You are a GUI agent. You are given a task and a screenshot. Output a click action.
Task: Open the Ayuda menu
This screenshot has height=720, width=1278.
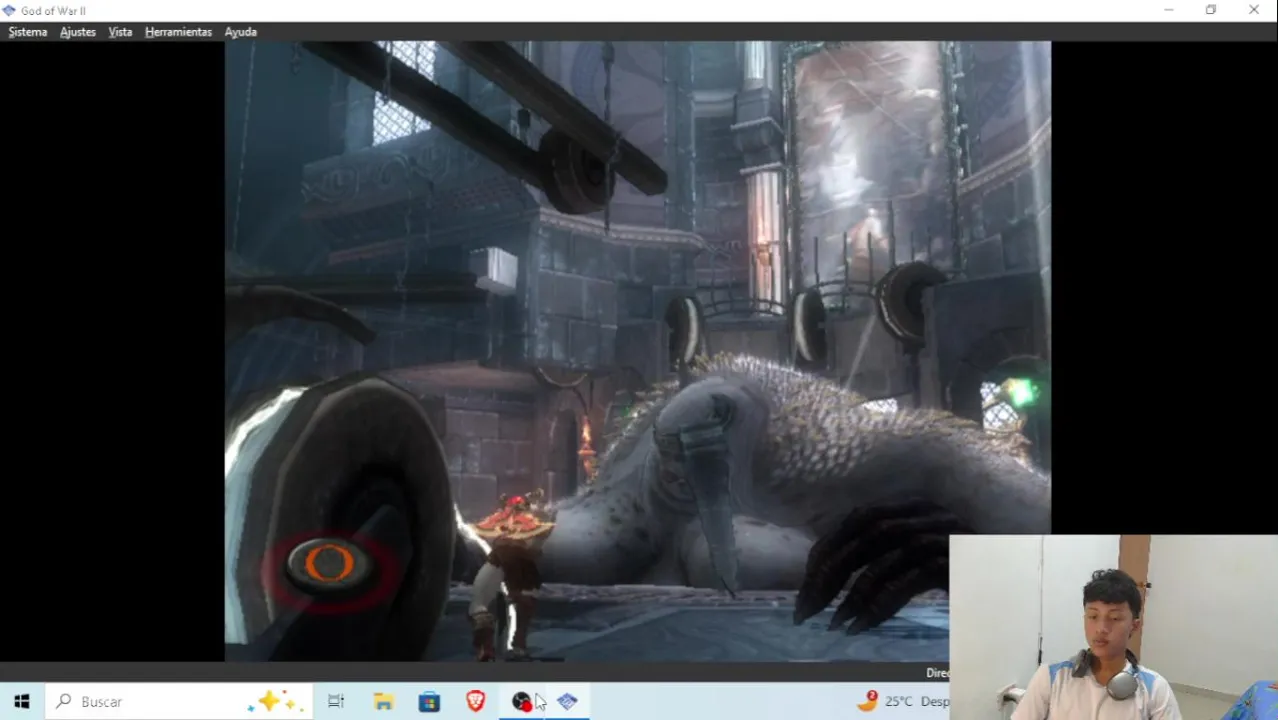click(240, 32)
